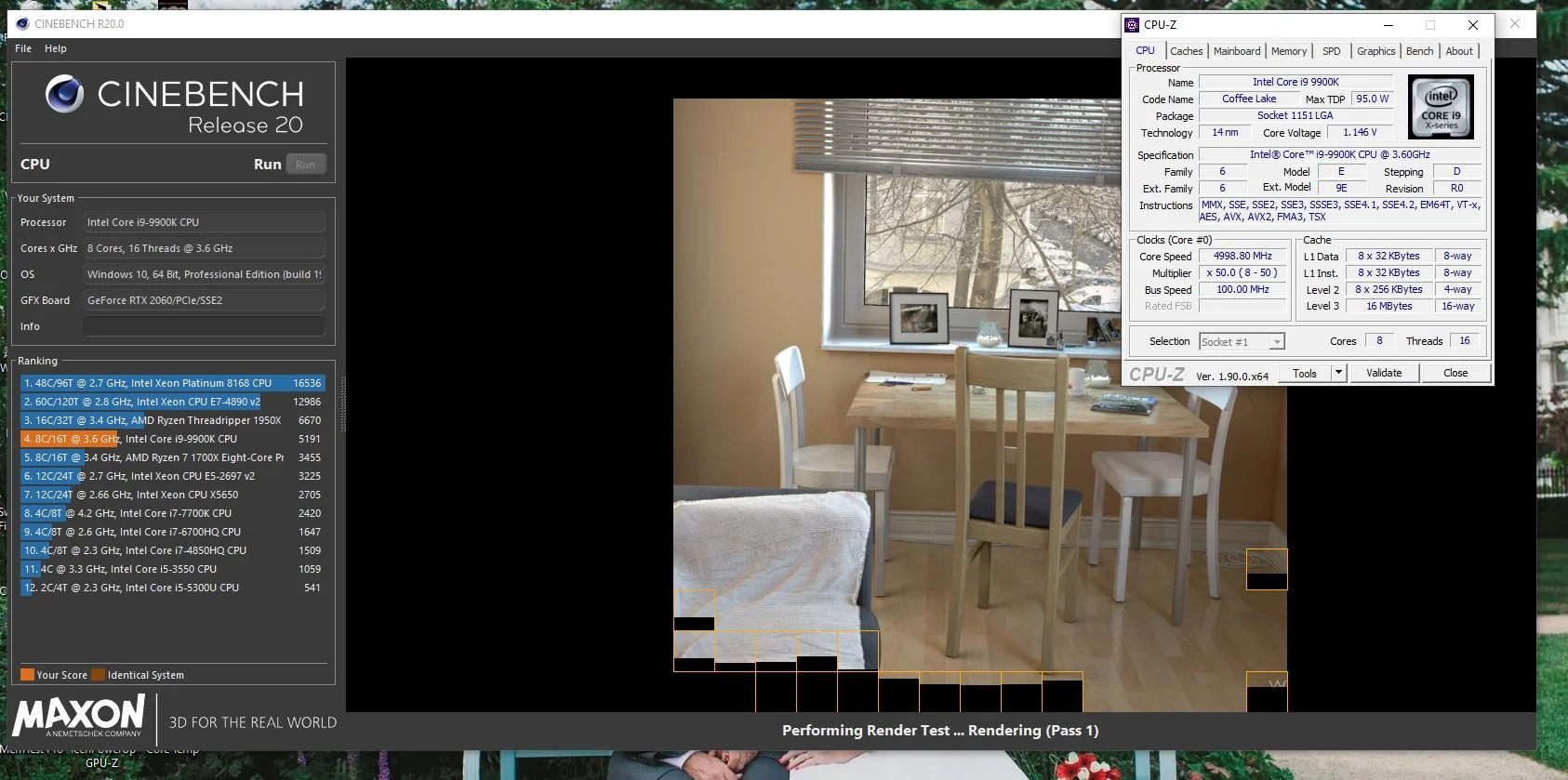
Task: Click the Validate button in CPU-Z
Action: point(1384,373)
